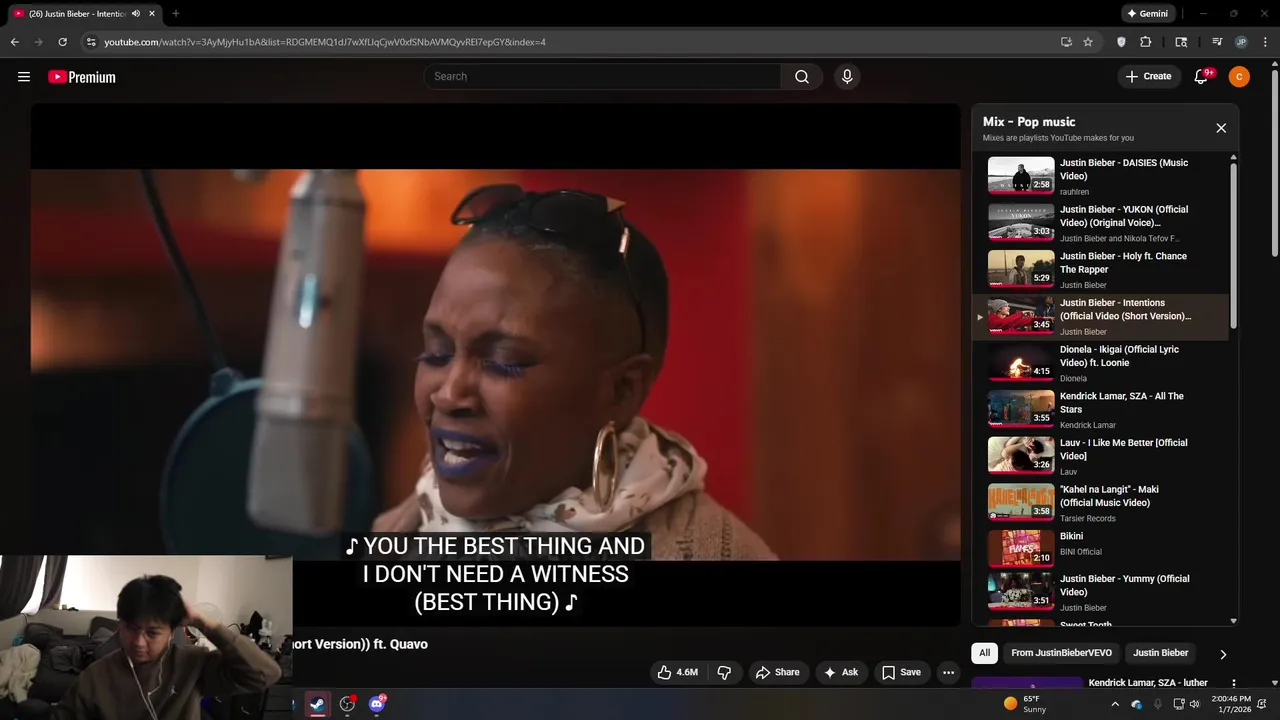The width and height of the screenshot is (1280, 720).
Task: Show hidden system tray icons
Action: 1115,704
